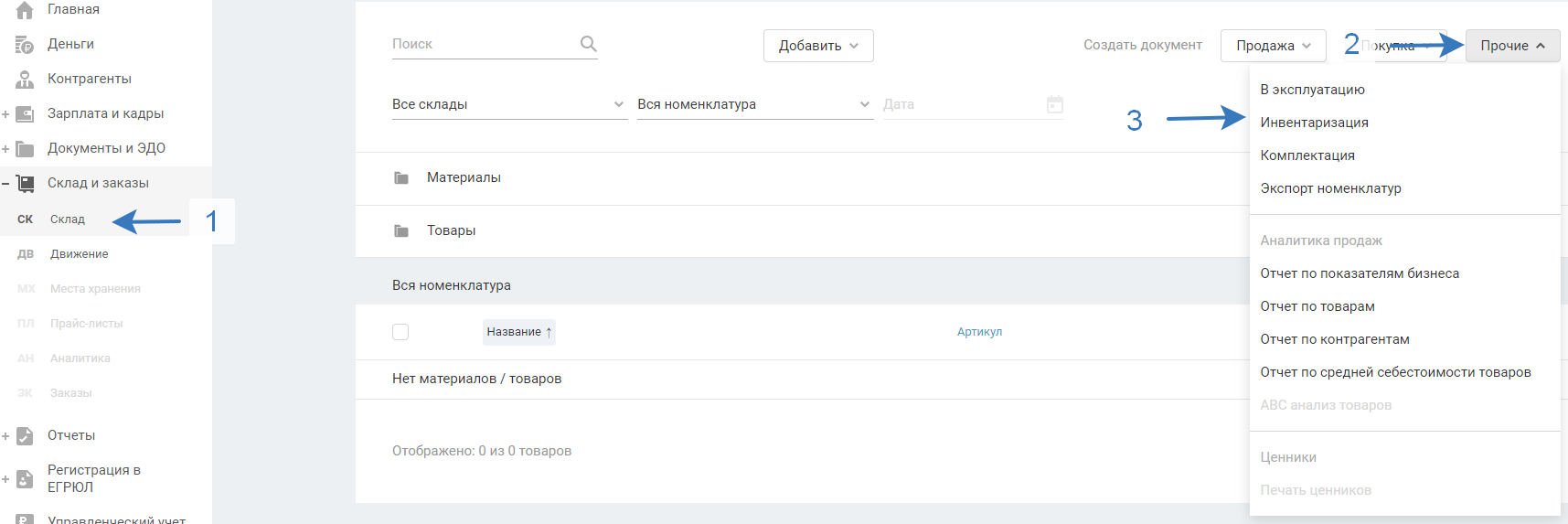Select Комплектация menu item
This screenshot has width=1568, height=524.
pos(1404,155)
